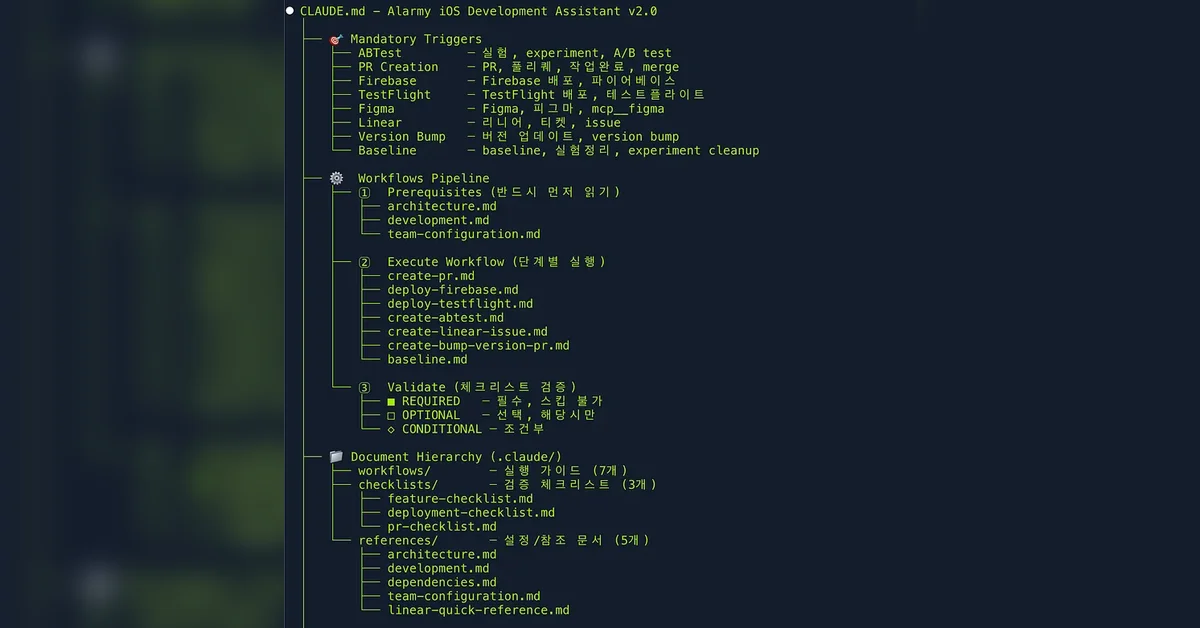
Task: Click team-configuration.md under Prerequisites
Action: pos(464,234)
